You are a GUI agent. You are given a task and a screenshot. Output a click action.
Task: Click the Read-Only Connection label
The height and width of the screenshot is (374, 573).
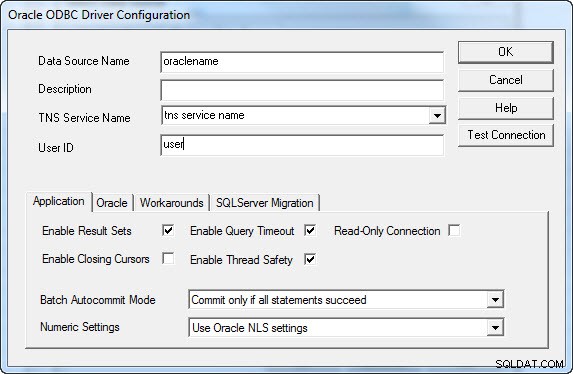click(387, 231)
